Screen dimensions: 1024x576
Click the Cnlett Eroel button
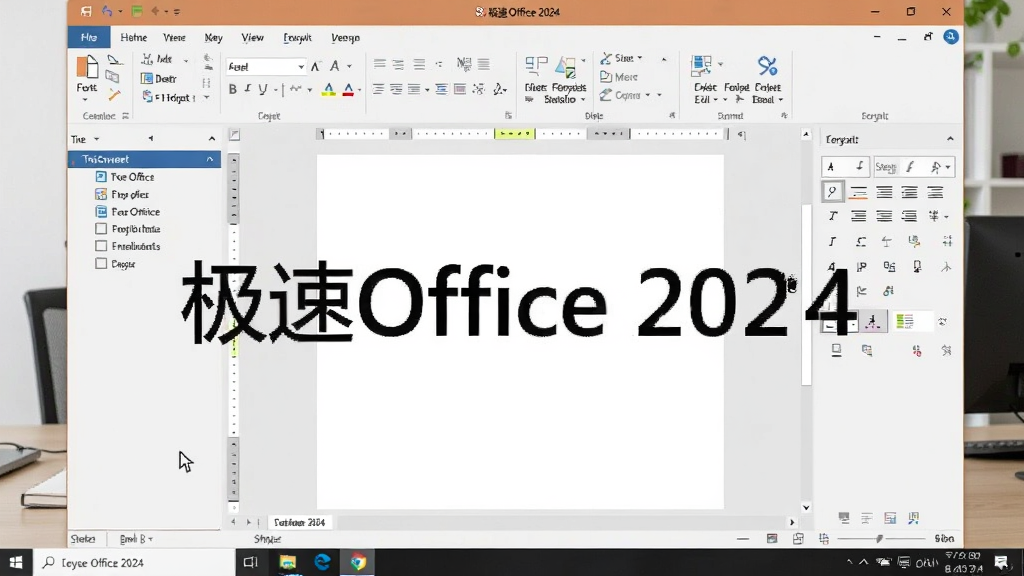[x=767, y=80]
